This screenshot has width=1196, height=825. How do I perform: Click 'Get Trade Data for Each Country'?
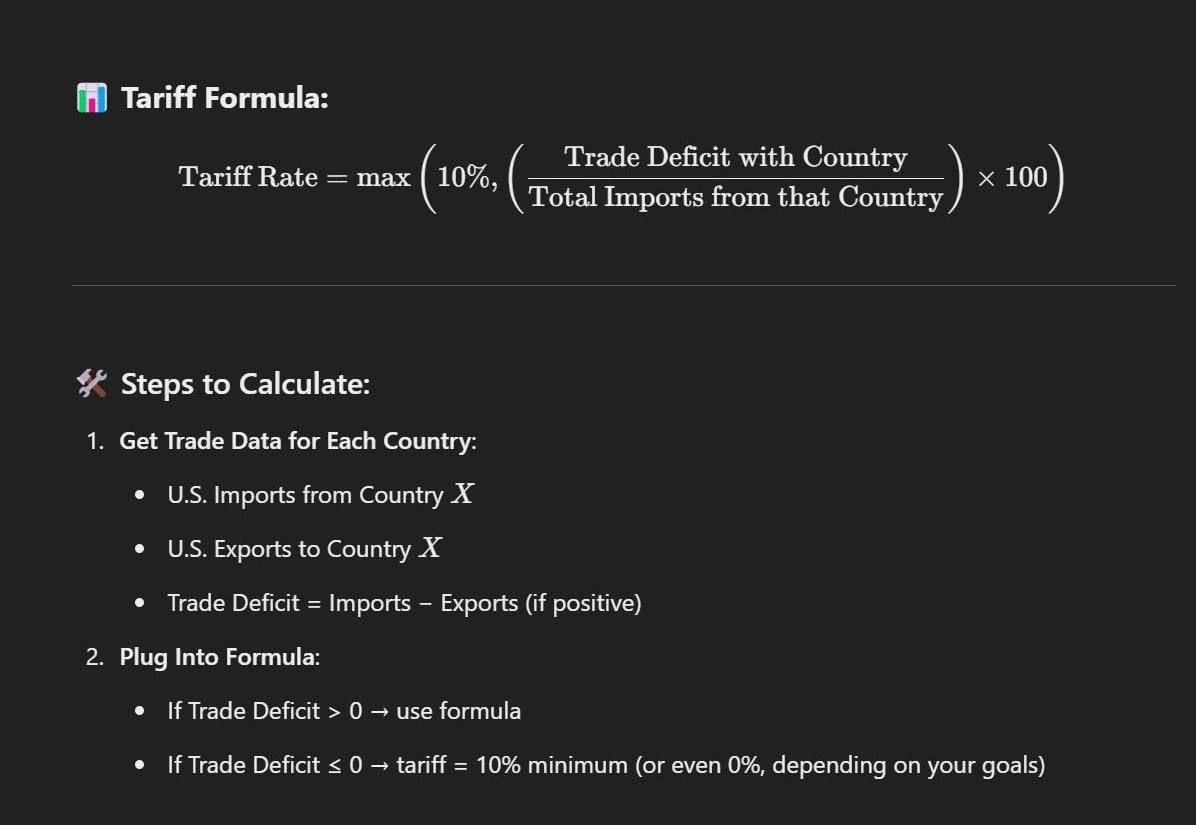[x=297, y=441]
